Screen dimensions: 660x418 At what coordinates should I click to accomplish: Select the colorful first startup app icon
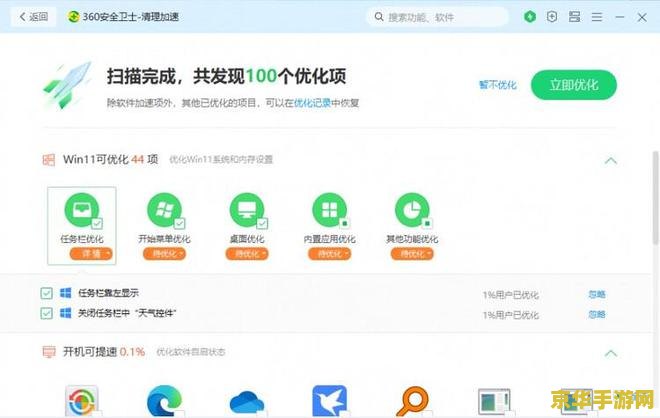pos(82,401)
